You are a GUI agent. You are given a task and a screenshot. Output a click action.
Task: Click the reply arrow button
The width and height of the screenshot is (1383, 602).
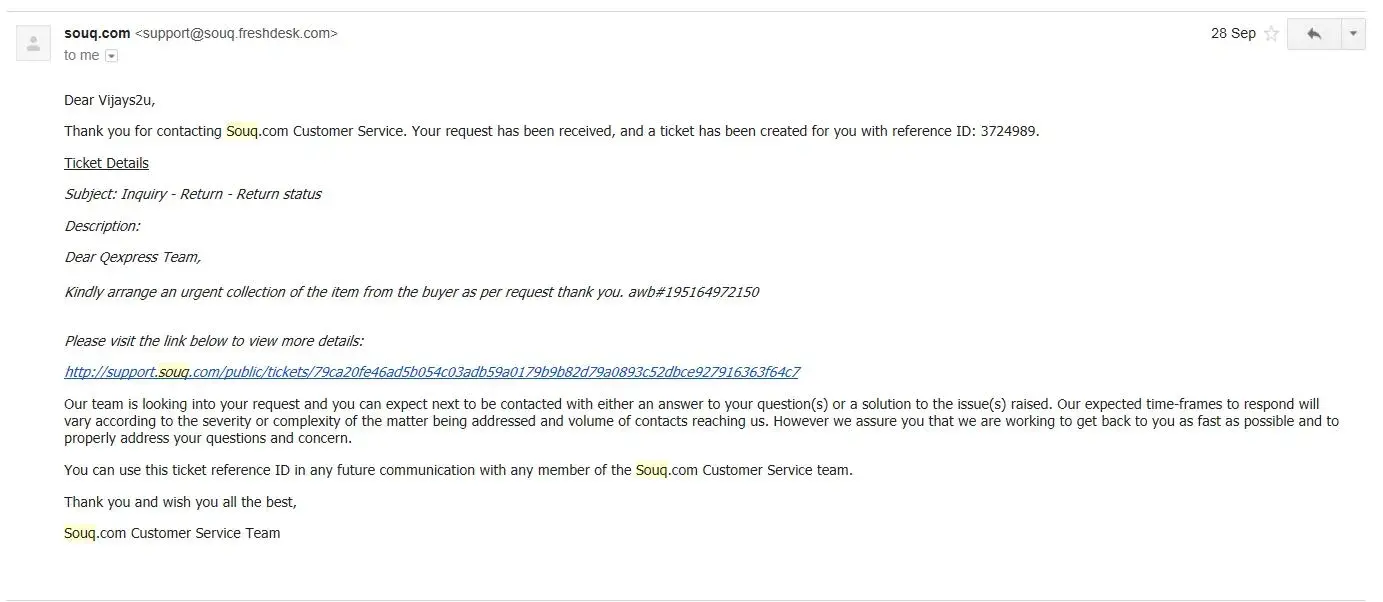click(x=1314, y=34)
